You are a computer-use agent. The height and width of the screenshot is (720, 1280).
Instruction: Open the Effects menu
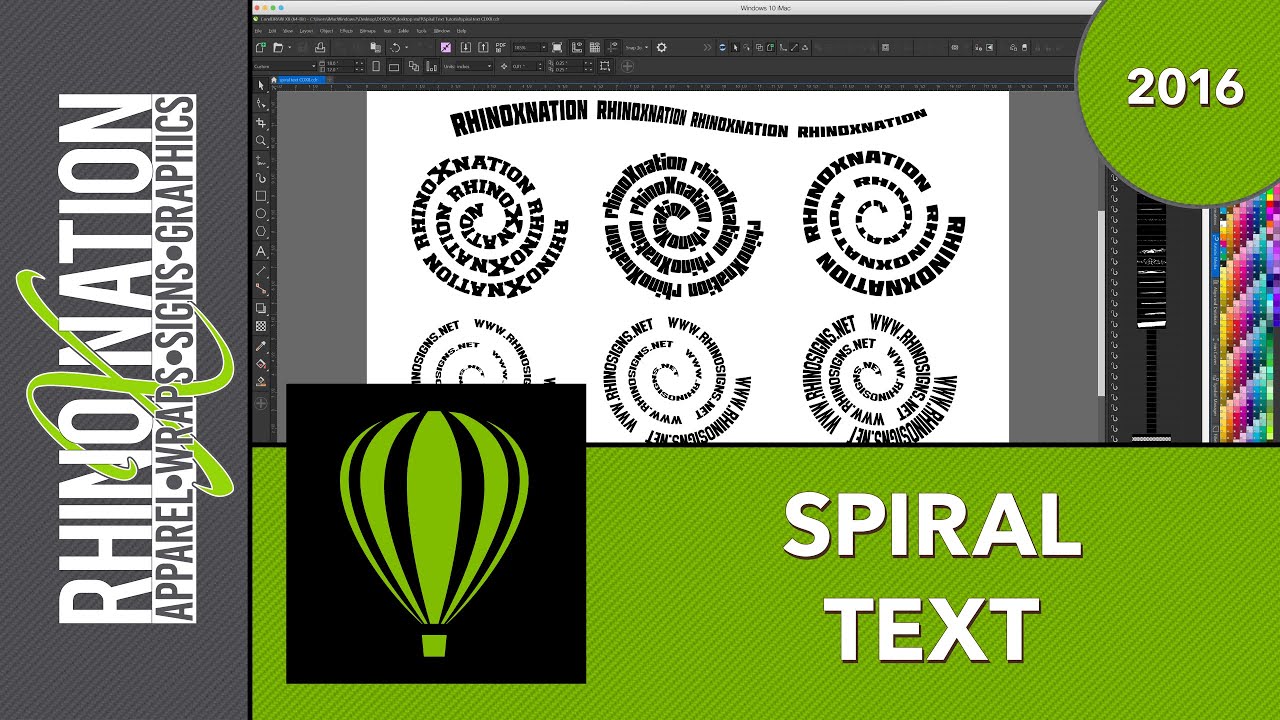346,31
